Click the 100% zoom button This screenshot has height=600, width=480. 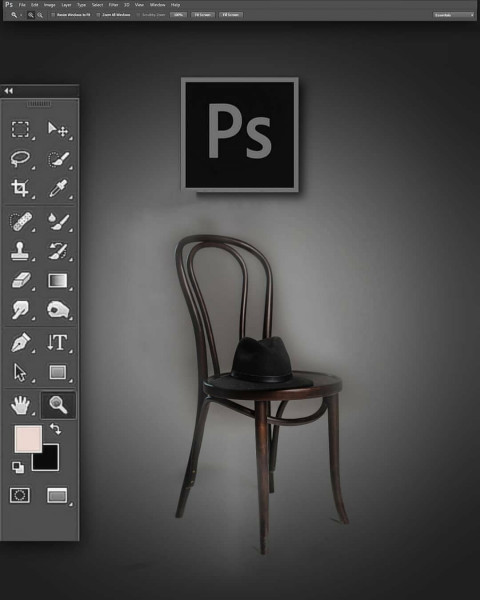(178, 15)
